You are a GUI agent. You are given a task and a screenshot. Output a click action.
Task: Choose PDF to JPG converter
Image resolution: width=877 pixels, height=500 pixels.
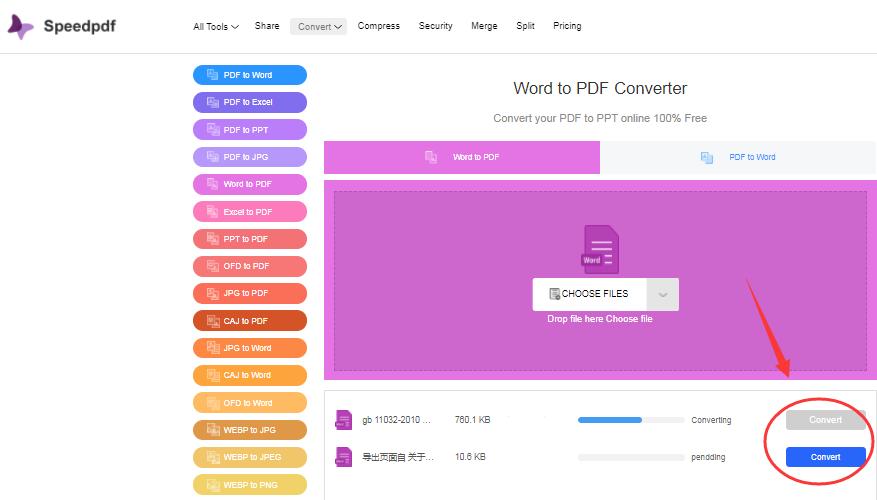tap(250, 157)
